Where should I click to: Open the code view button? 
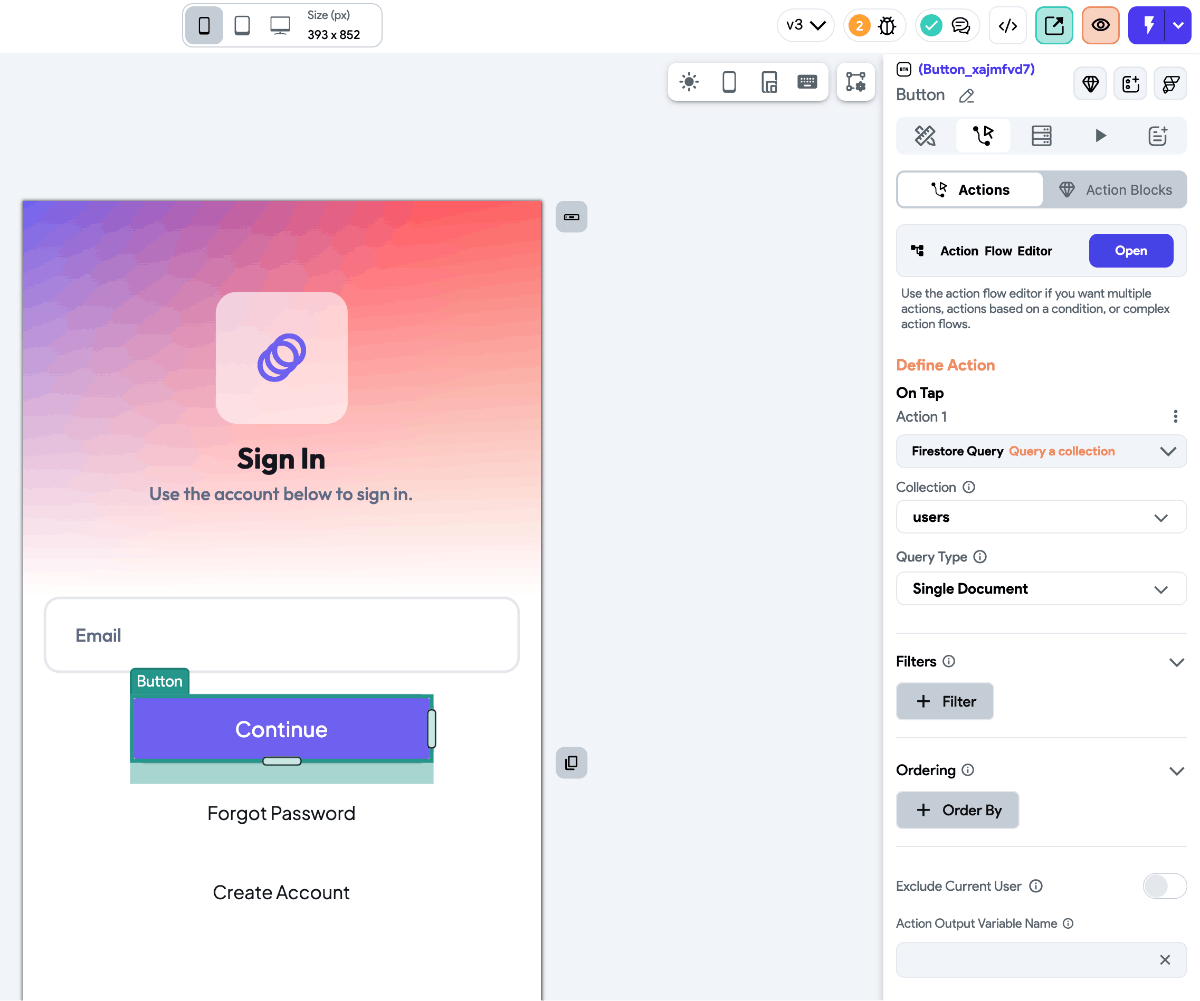[x=1008, y=26]
